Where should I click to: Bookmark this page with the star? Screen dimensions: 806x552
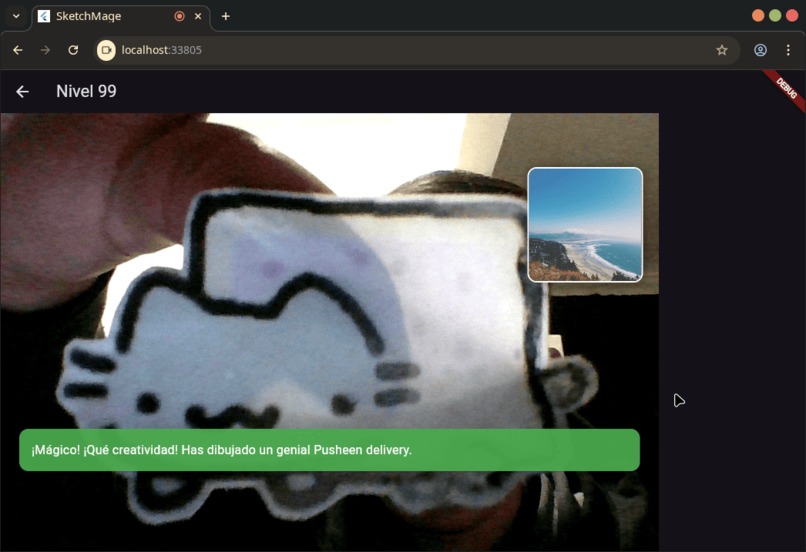point(722,50)
